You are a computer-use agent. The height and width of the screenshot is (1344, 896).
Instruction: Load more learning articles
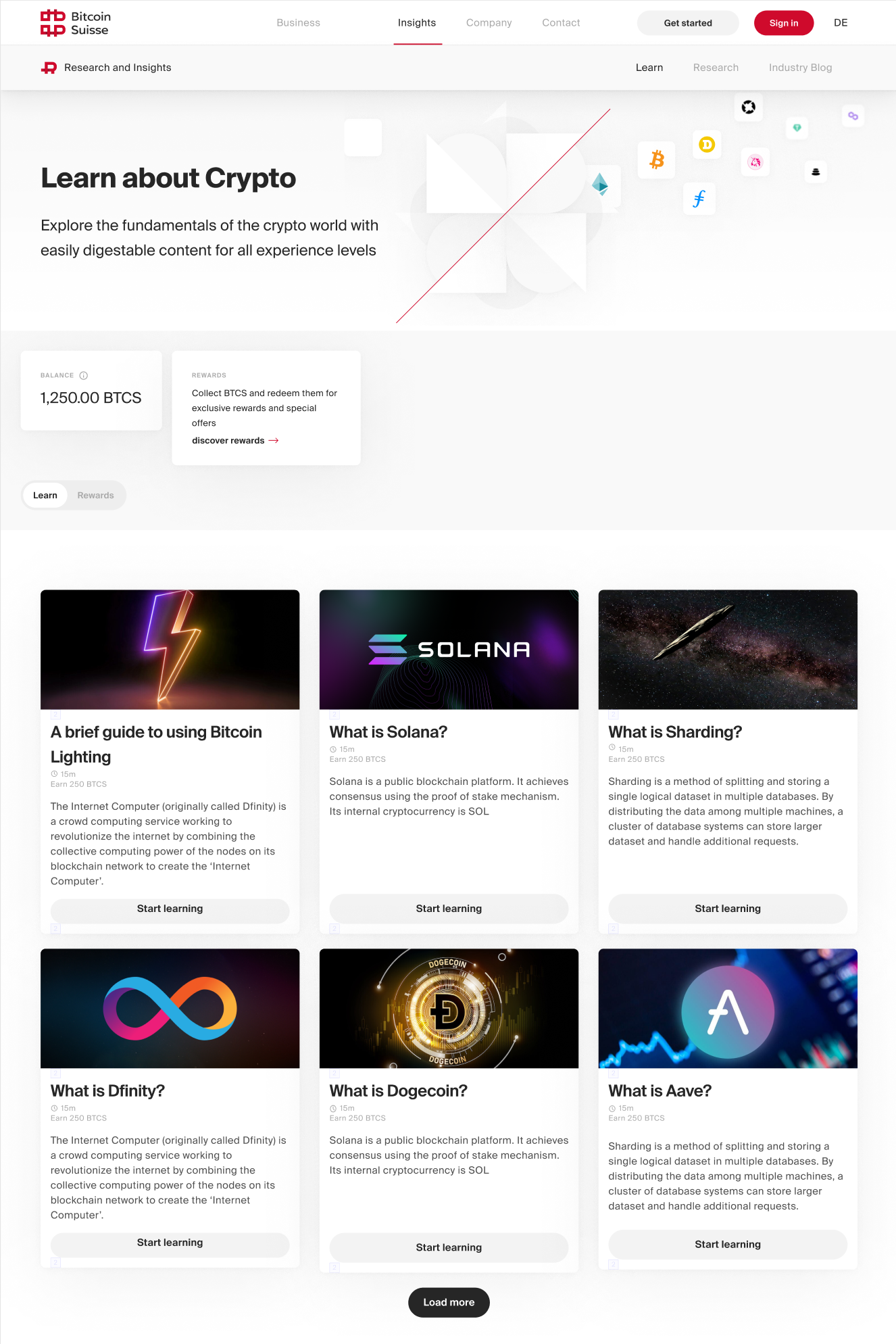449,1303
